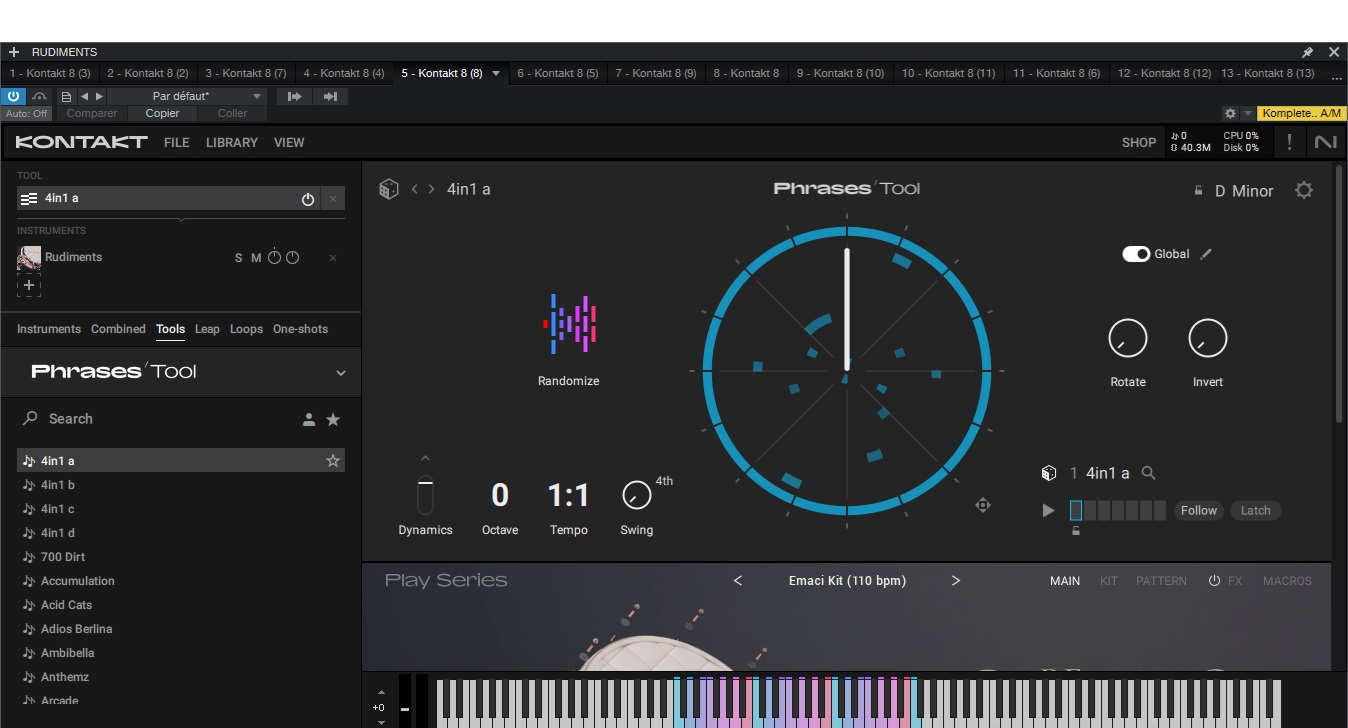Click the Randomize bars icon
Image resolution: width=1348 pixels, height=728 pixels.
click(x=569, y=324)
